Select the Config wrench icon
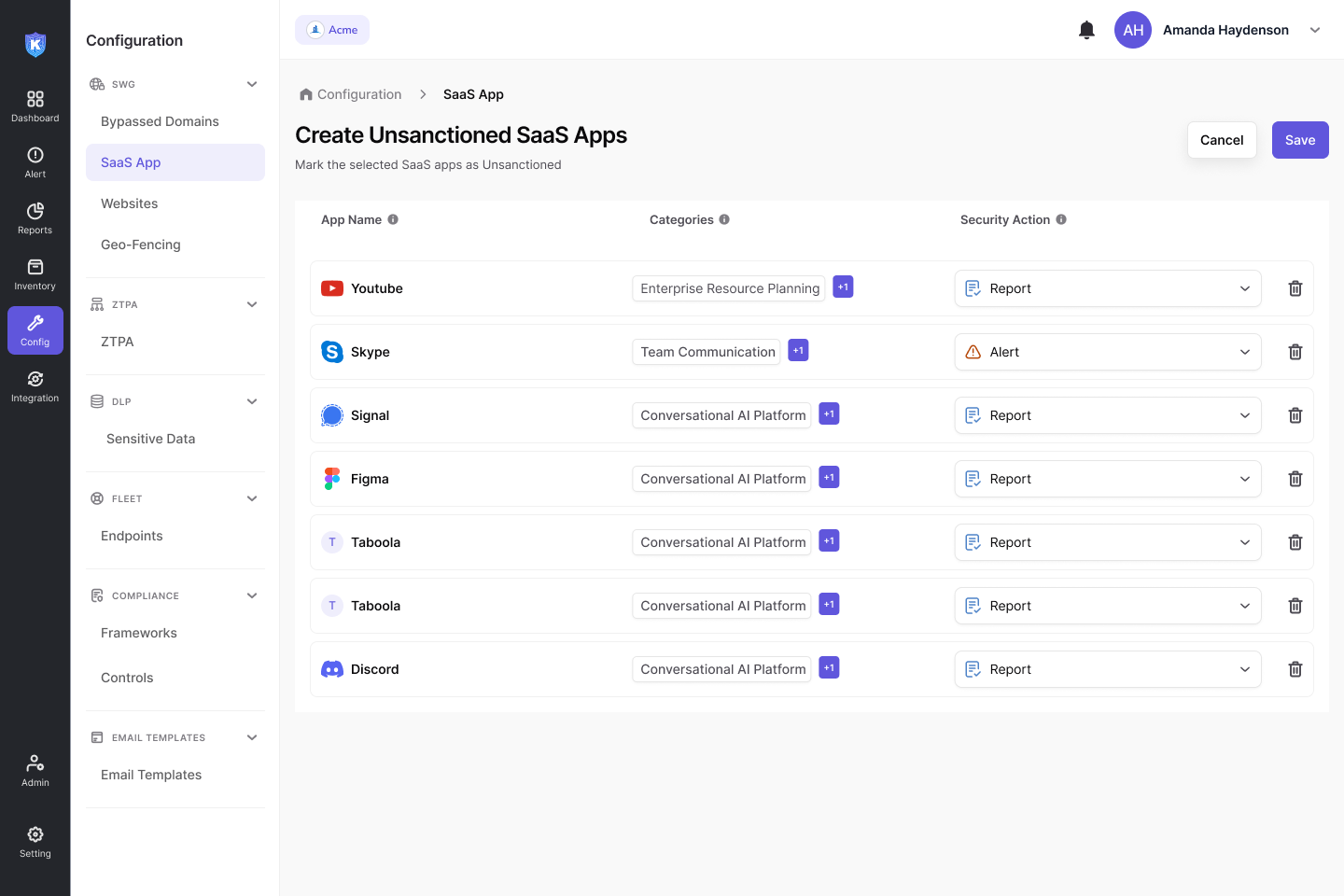The width and height of the screenshot is (1344, 896). 35,323
